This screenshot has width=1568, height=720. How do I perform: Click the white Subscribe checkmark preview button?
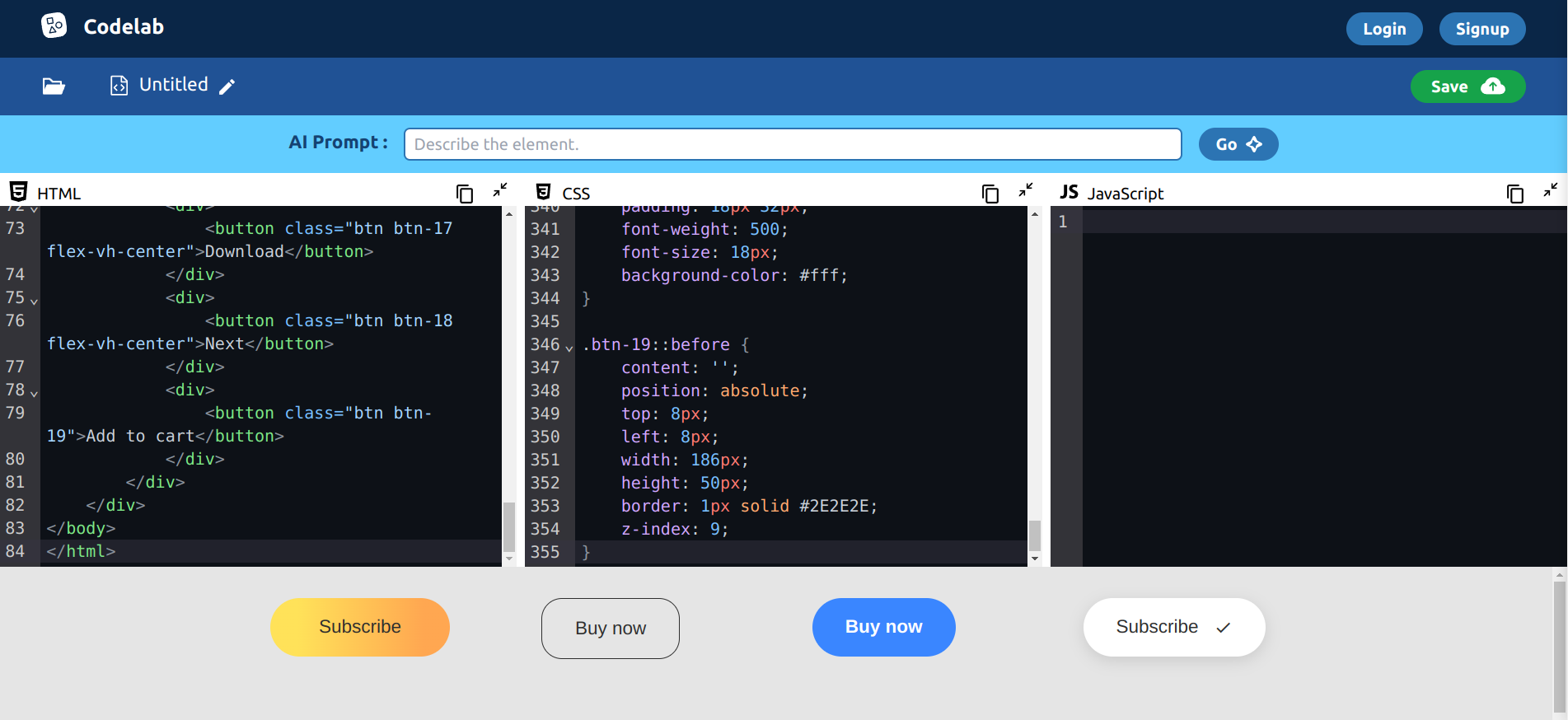pos(1174,627)
